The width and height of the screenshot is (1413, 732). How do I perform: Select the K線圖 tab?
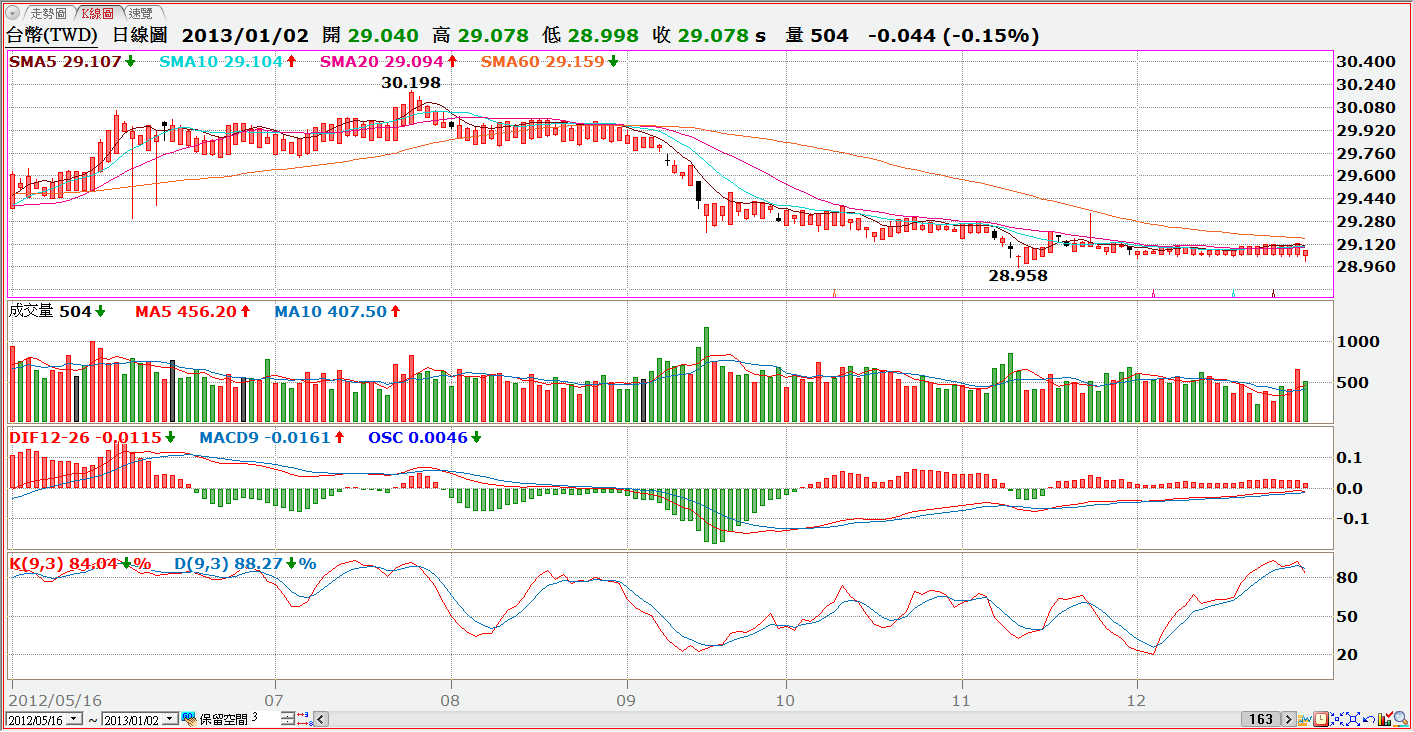pos(99,13)
